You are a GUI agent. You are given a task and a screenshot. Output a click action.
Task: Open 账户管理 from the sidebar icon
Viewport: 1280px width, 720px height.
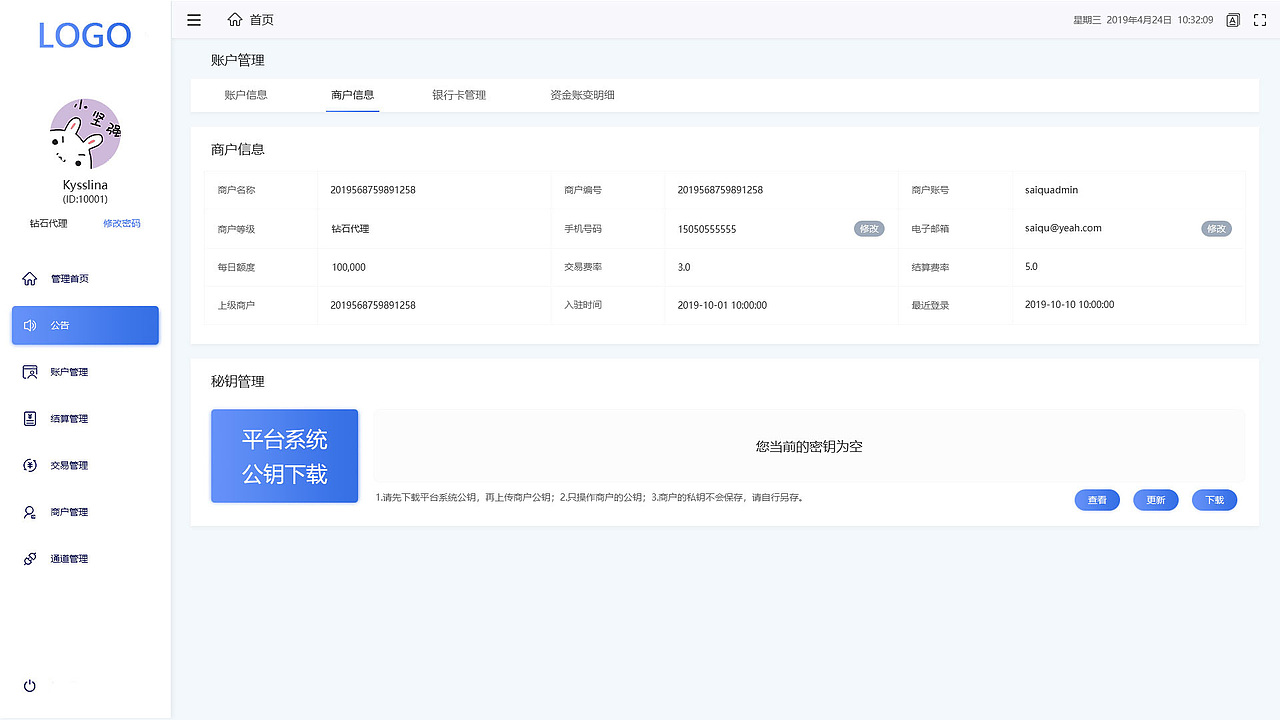(30, 371)
